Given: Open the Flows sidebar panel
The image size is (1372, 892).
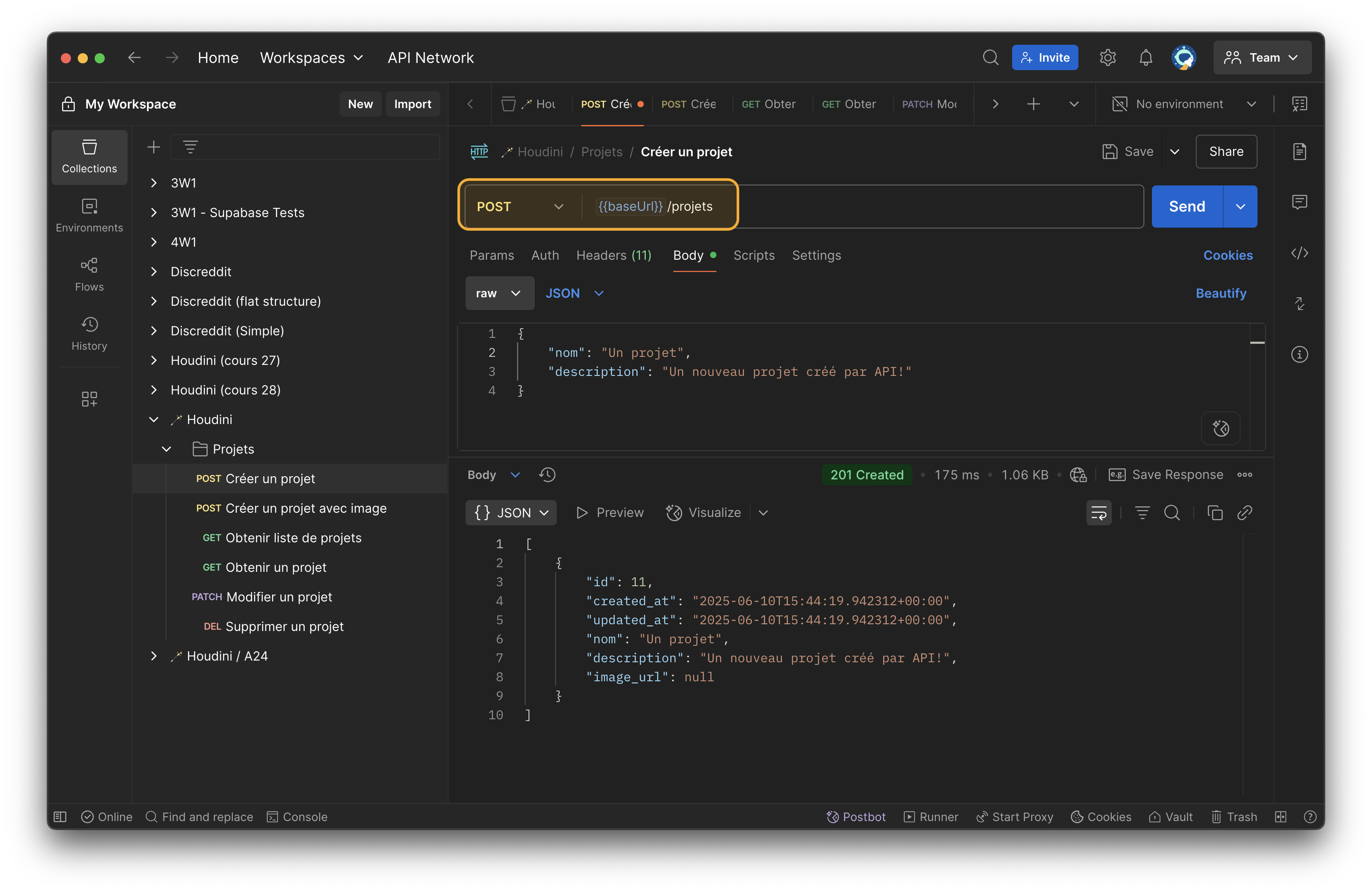Looking at the screenshot, I should point(90,275).
